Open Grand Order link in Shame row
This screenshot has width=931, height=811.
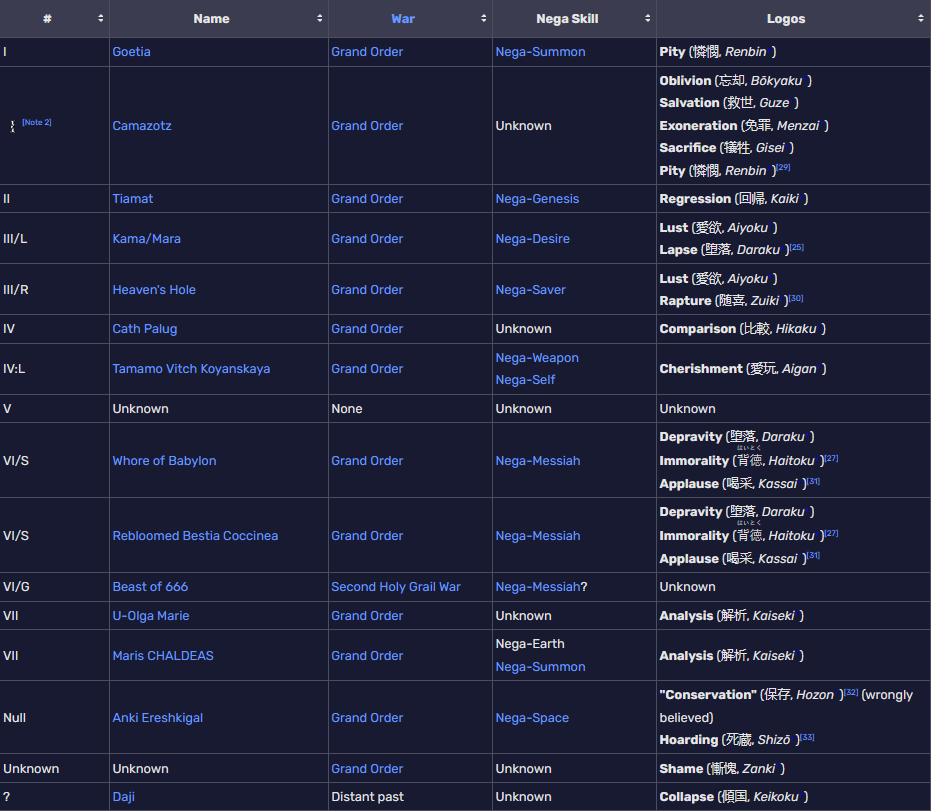367,769
